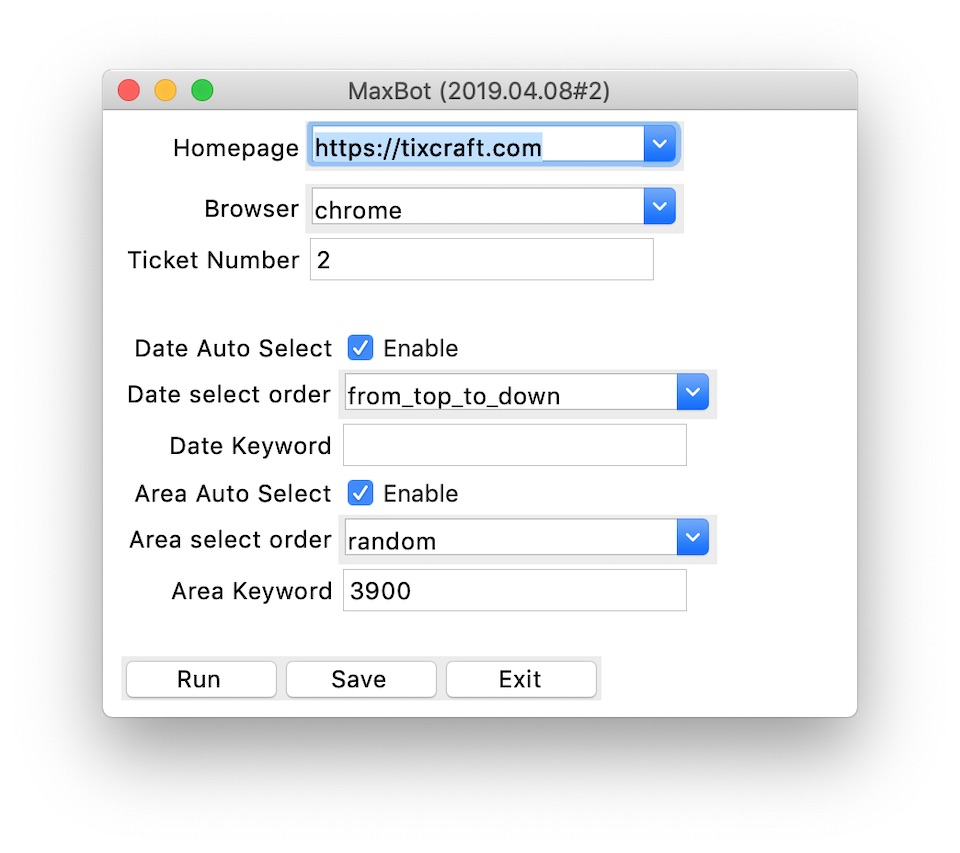
Task: Click the Homepage URL text https://tixcraft.com
Action: pos(428,148)
